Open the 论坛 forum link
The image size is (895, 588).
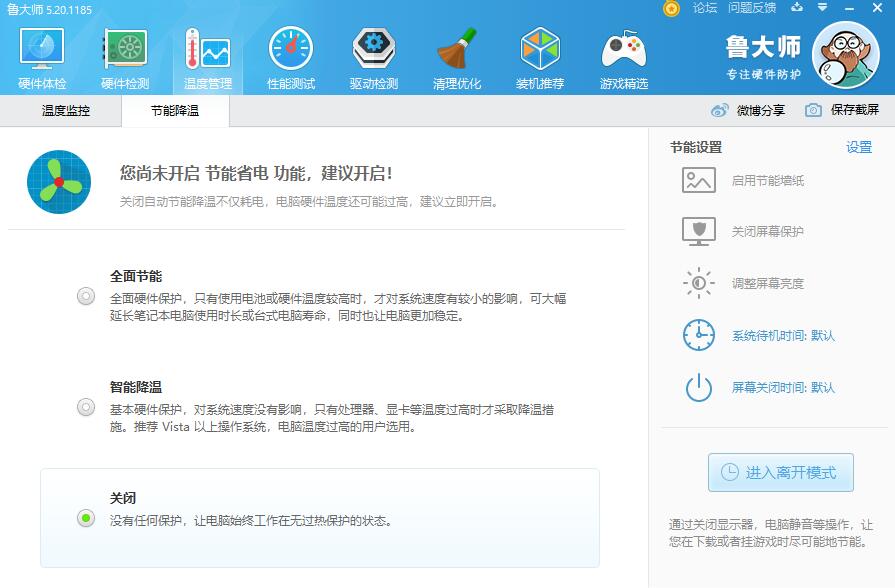(705, 8)
